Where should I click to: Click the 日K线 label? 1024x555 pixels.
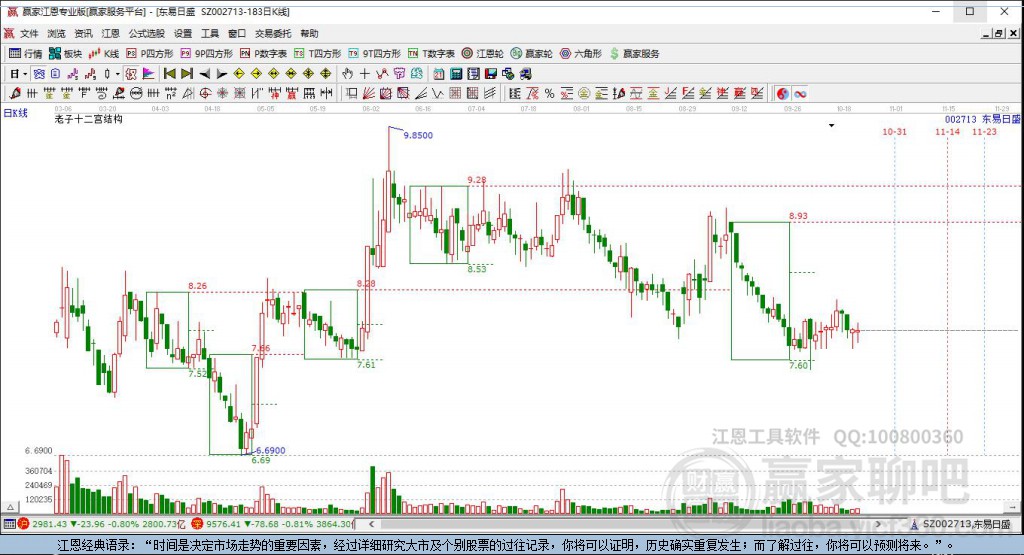tap(16, 113)
